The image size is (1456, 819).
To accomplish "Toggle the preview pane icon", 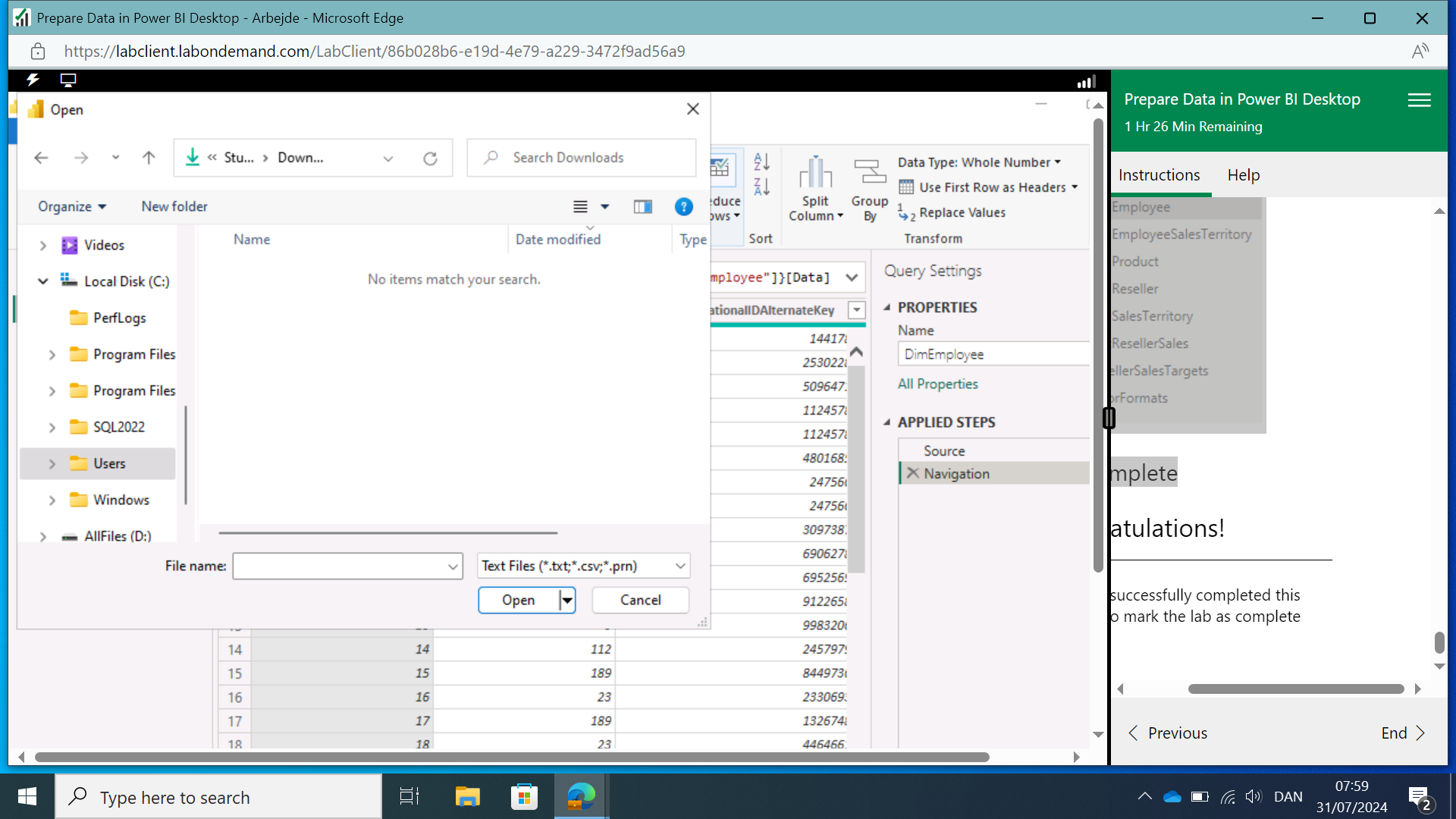I will (643, 206).
